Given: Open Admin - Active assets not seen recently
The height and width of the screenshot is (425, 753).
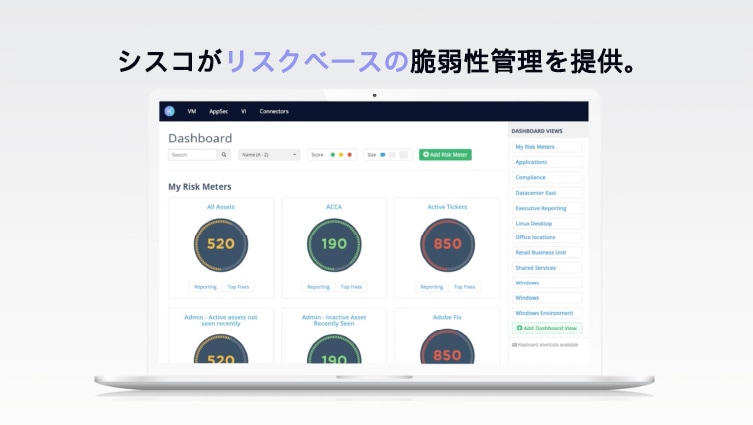Looking at the screenshot, I should (x=221, y=320).
